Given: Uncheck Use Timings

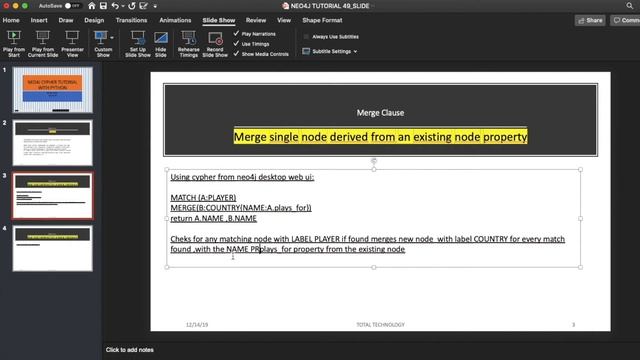Looking at the screenshot, I should pos(236,43).
